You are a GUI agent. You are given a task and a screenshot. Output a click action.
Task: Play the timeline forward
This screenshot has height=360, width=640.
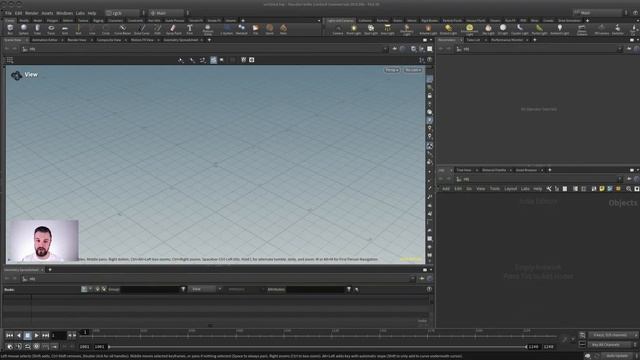37,336
